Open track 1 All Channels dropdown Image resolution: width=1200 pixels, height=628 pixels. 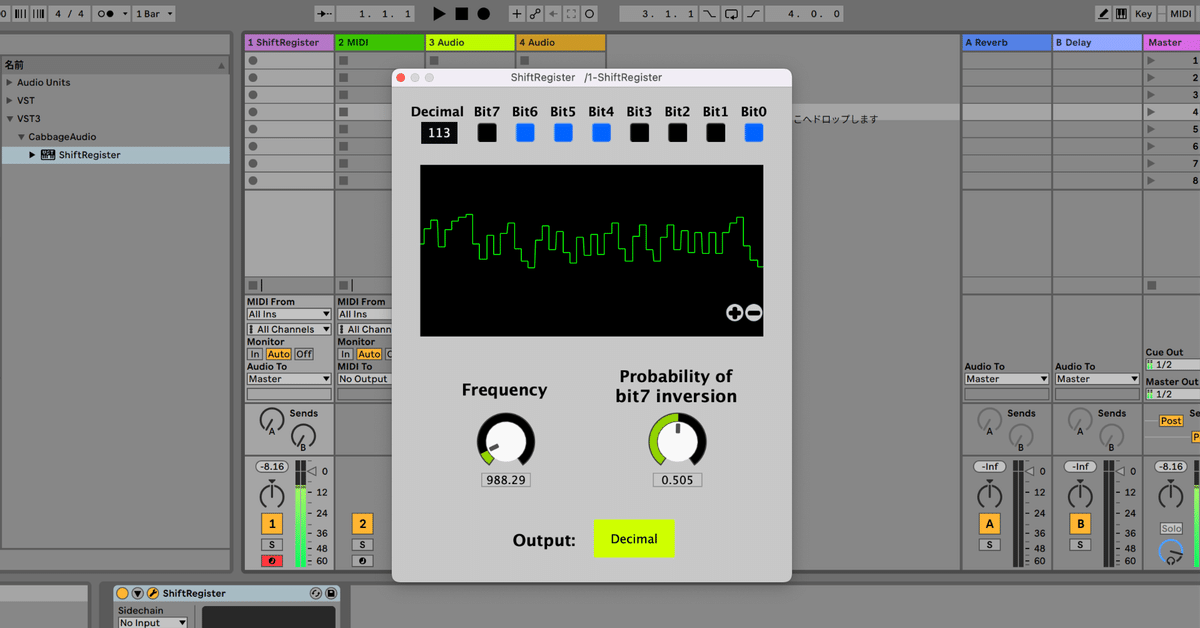pos(289,329)
